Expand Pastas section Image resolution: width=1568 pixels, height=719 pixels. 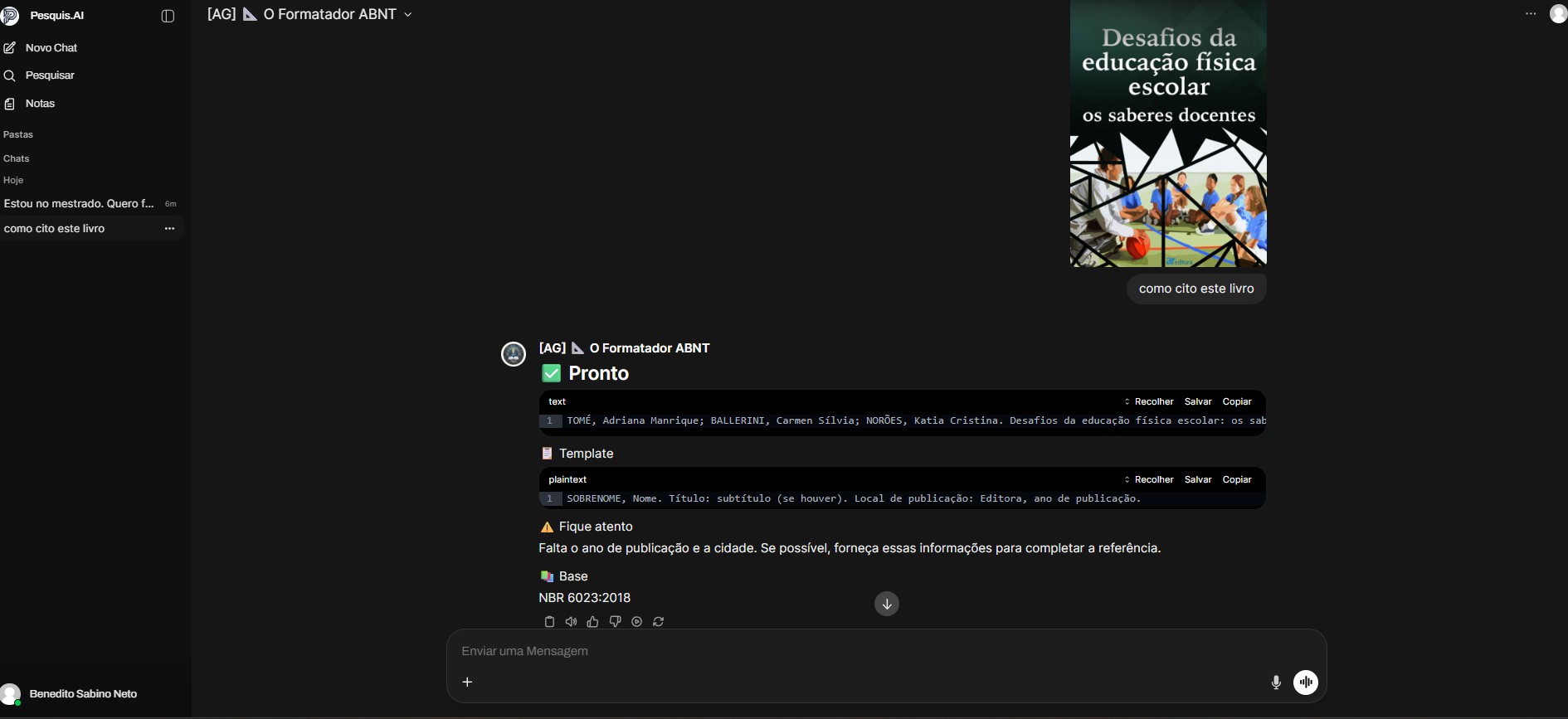(18, 134)
